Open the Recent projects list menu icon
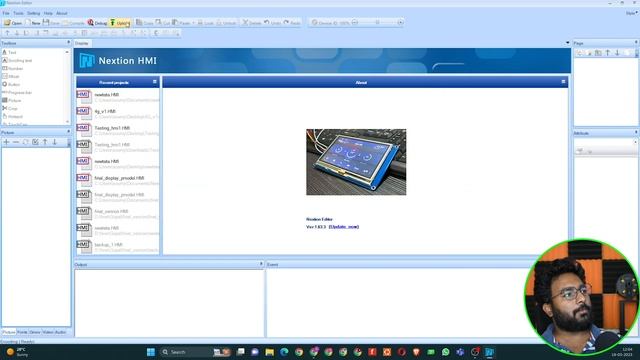This screenshot has height=360, width=640. (x=155, y=82)
